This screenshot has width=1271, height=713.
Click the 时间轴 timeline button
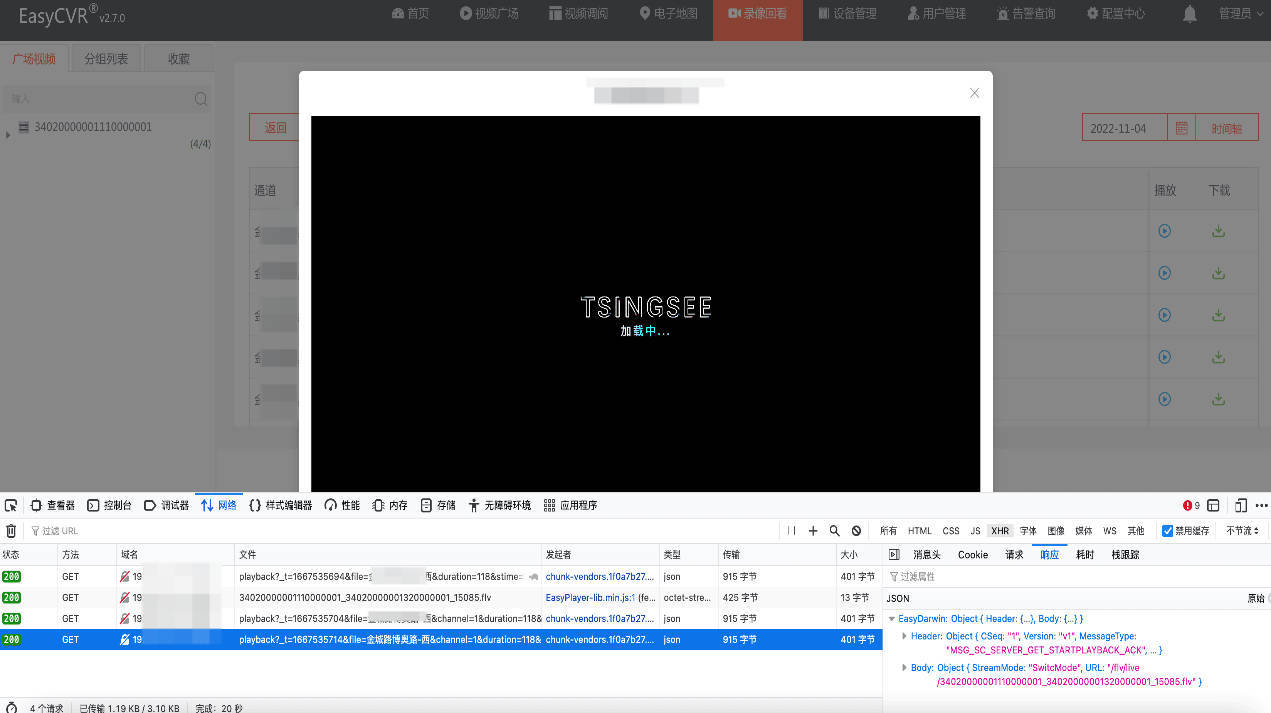[x=1227, y=128]
